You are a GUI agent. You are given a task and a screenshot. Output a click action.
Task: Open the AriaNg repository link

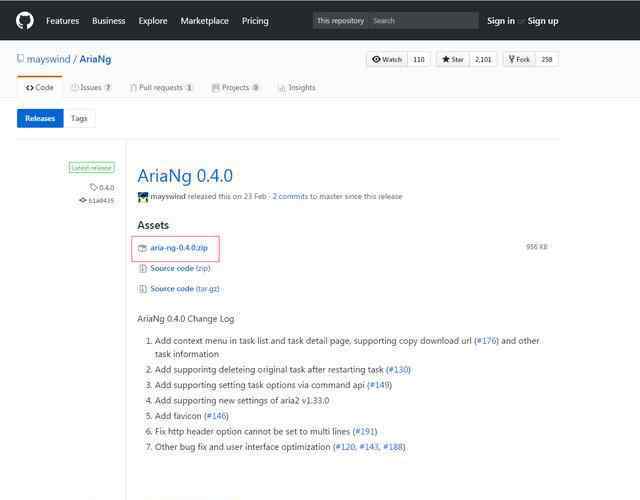(95, 59)
